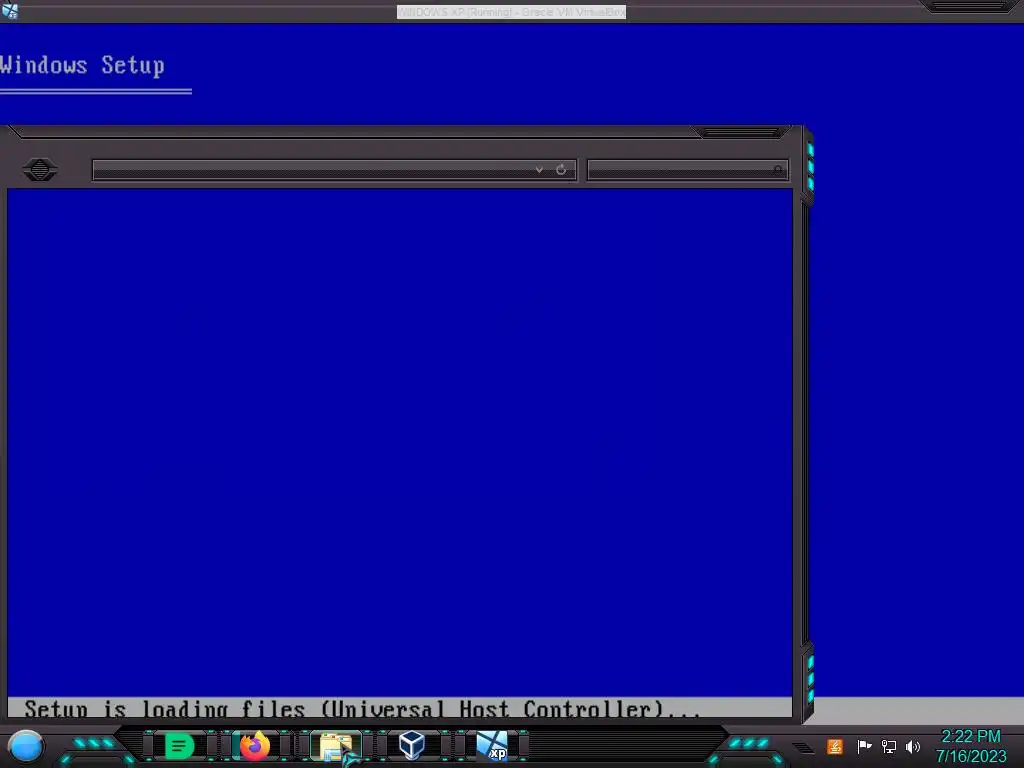Open File Explorer from the taskbar

coord(335,746)
